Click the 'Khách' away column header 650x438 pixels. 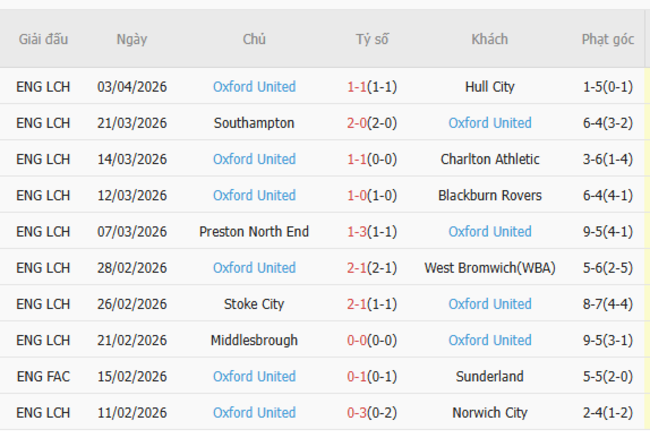[x=490, y=40]
